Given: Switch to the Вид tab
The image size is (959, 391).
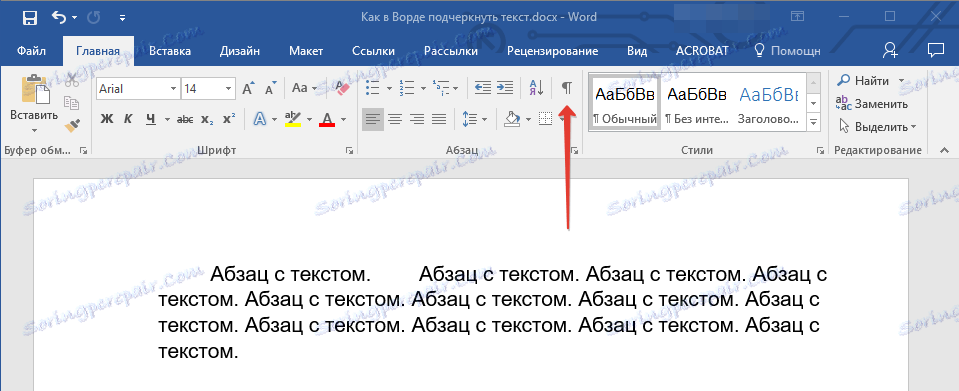Looking at the screenshot, I should pyautogui.click(x=637, y=51).
